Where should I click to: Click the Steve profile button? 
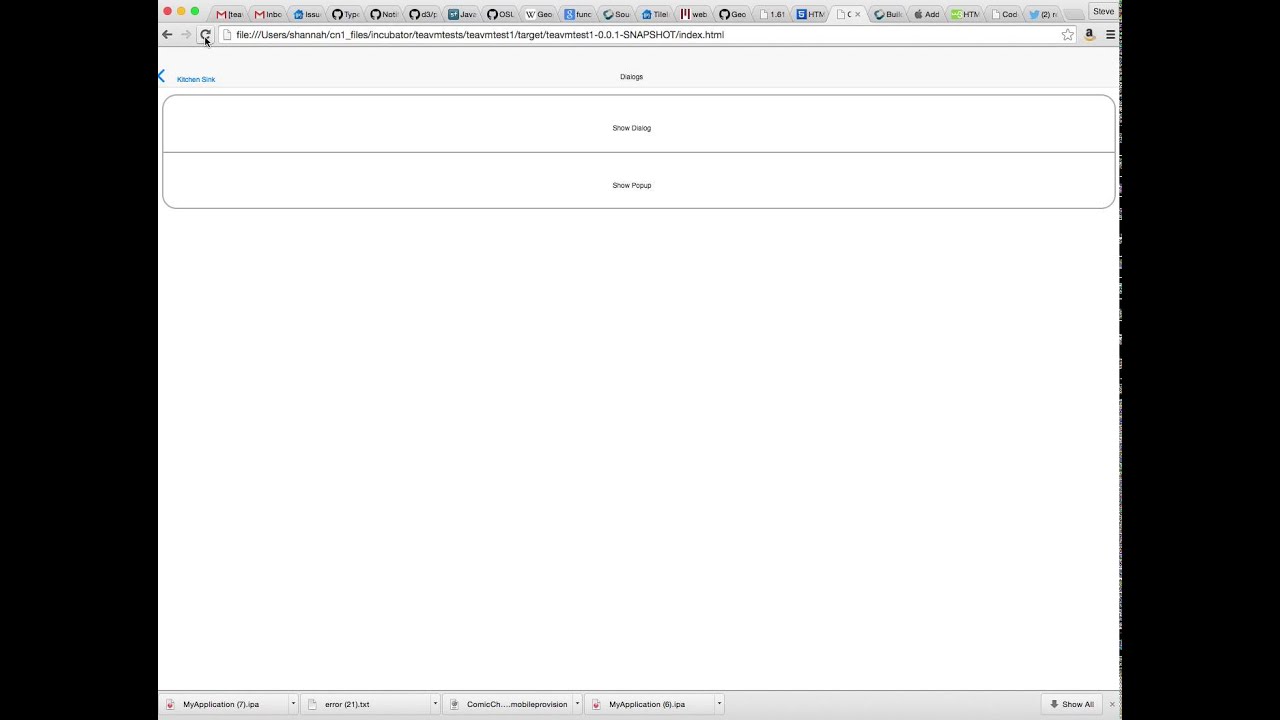1103,11
